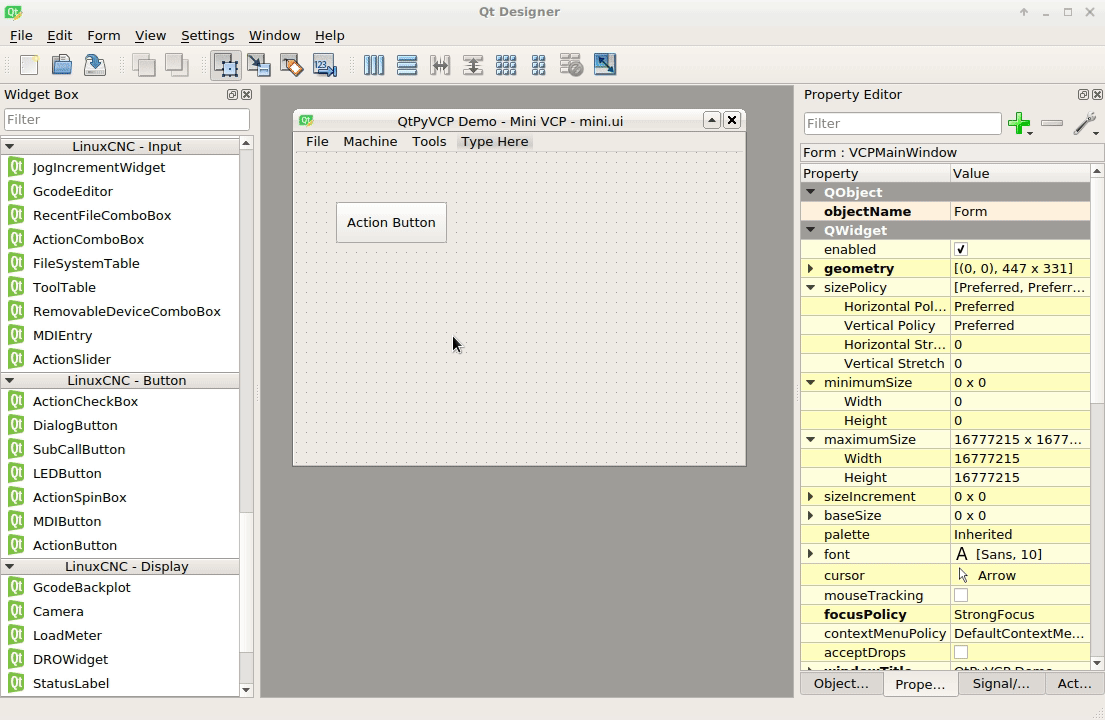The image size is (1105, 720).
Task: Open the Property Editor wrench configure icon
Action: pyautogui.click(x=1085, y=123)
